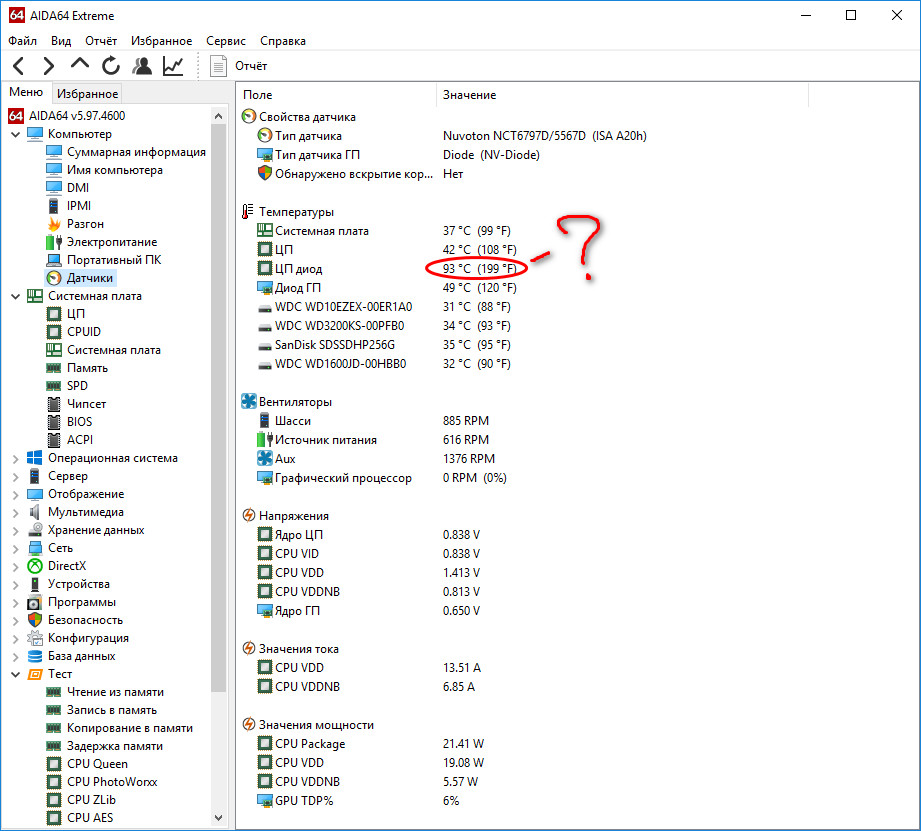Switch to the Меню tab
The height and width of the screenshot is (831, 921).
(x=26, y=92)
